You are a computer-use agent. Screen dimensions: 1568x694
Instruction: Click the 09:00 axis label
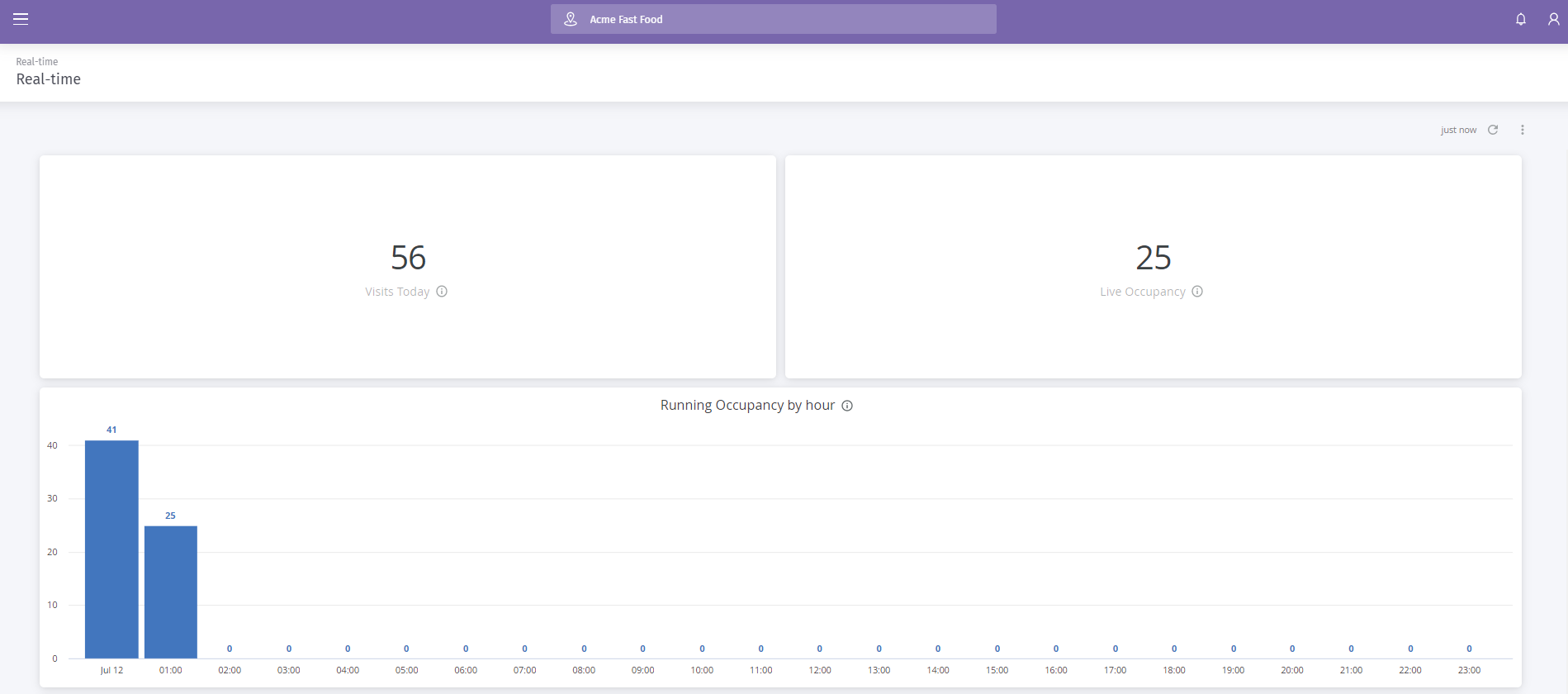pos(642,670)
